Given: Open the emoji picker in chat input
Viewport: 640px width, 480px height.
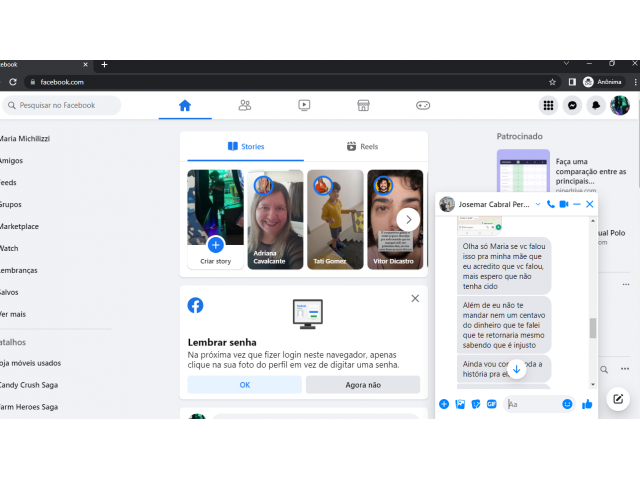Looking at the screenshot, I should (x=567, y=404).
